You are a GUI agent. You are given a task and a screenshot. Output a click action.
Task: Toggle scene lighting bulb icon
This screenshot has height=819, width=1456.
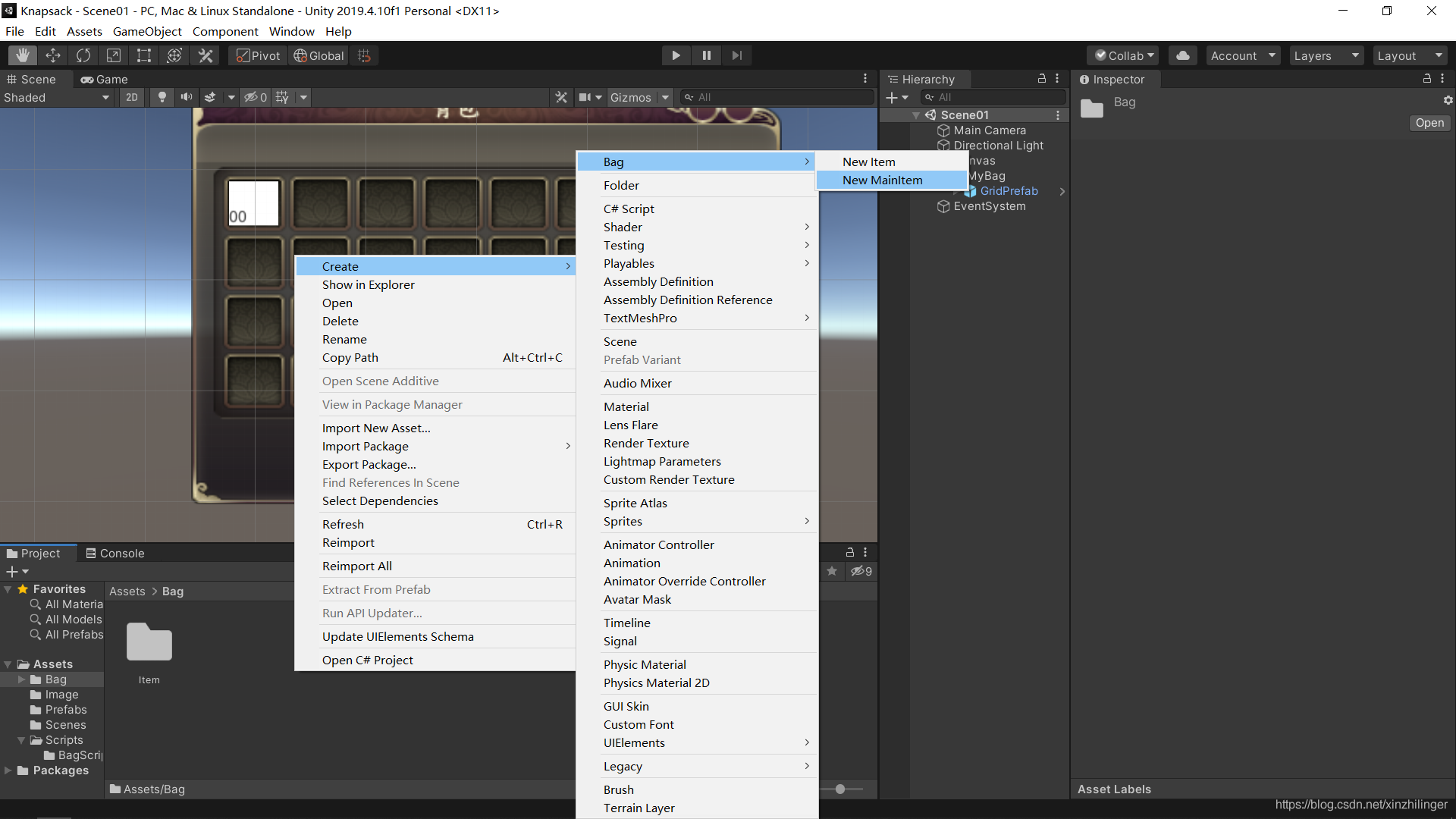coord(162,97)
